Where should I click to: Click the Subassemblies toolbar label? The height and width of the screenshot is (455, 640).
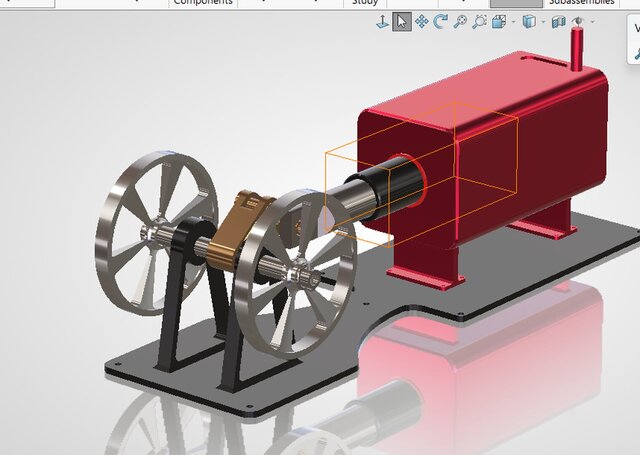582,2
